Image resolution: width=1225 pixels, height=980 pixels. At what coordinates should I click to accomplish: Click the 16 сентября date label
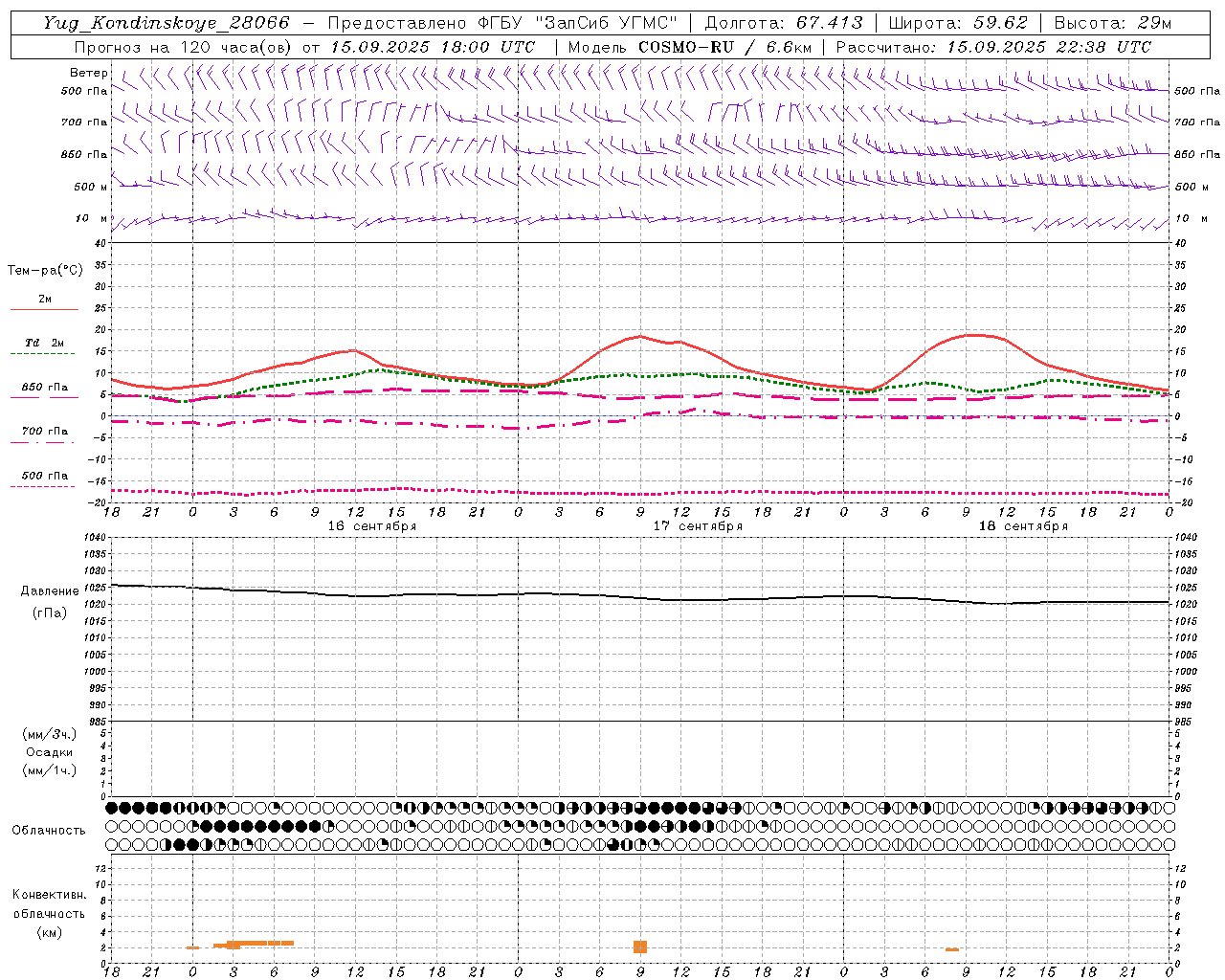pyautogui.click(x=371, y=526)
